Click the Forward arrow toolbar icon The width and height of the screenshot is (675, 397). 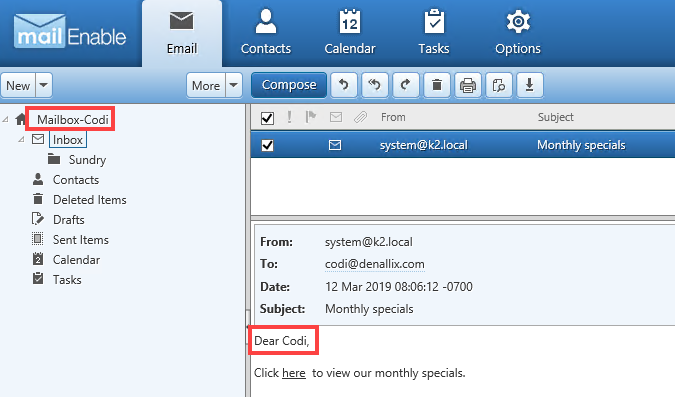406,85
